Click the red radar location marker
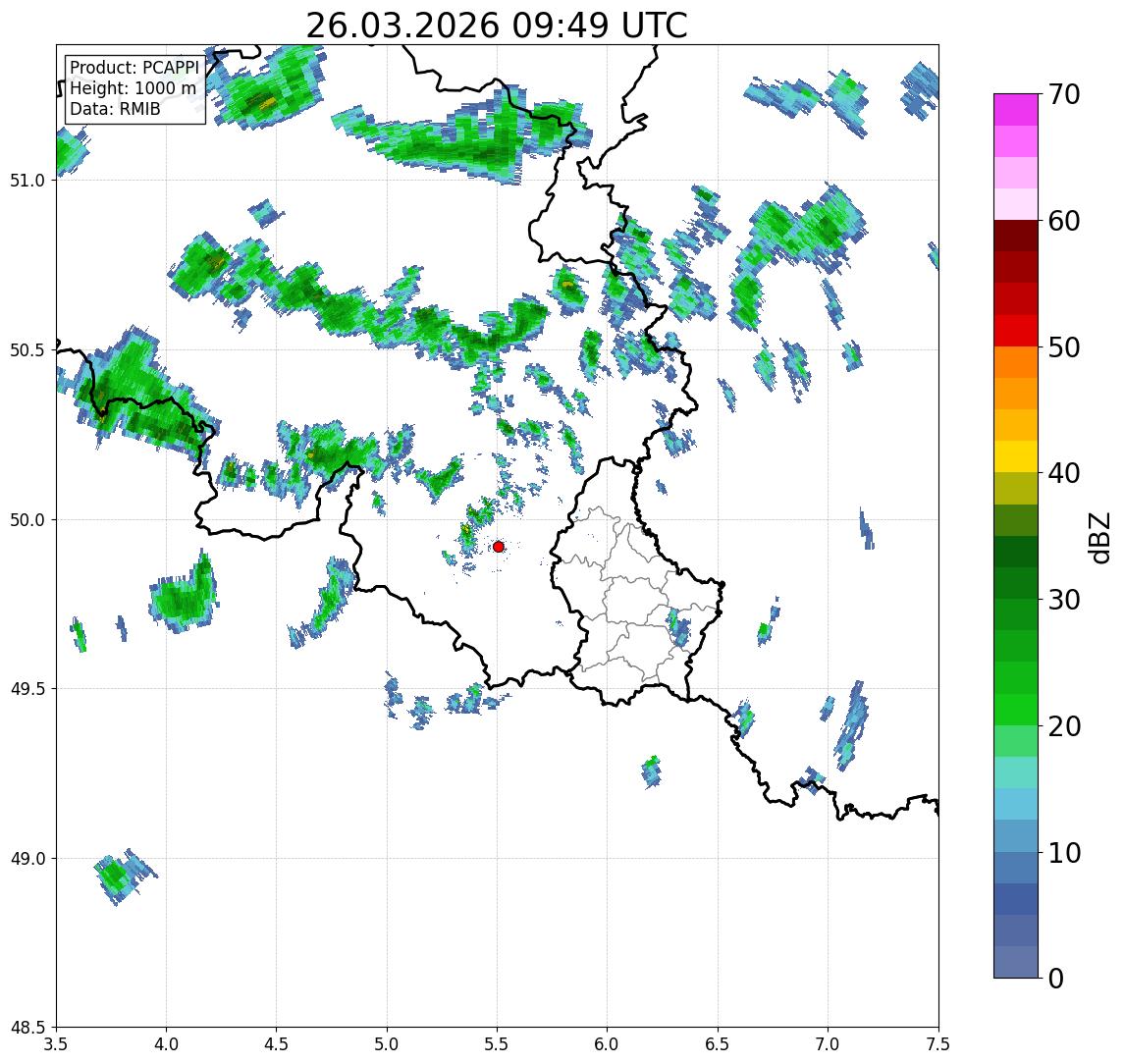 click(x=499, y=547)
